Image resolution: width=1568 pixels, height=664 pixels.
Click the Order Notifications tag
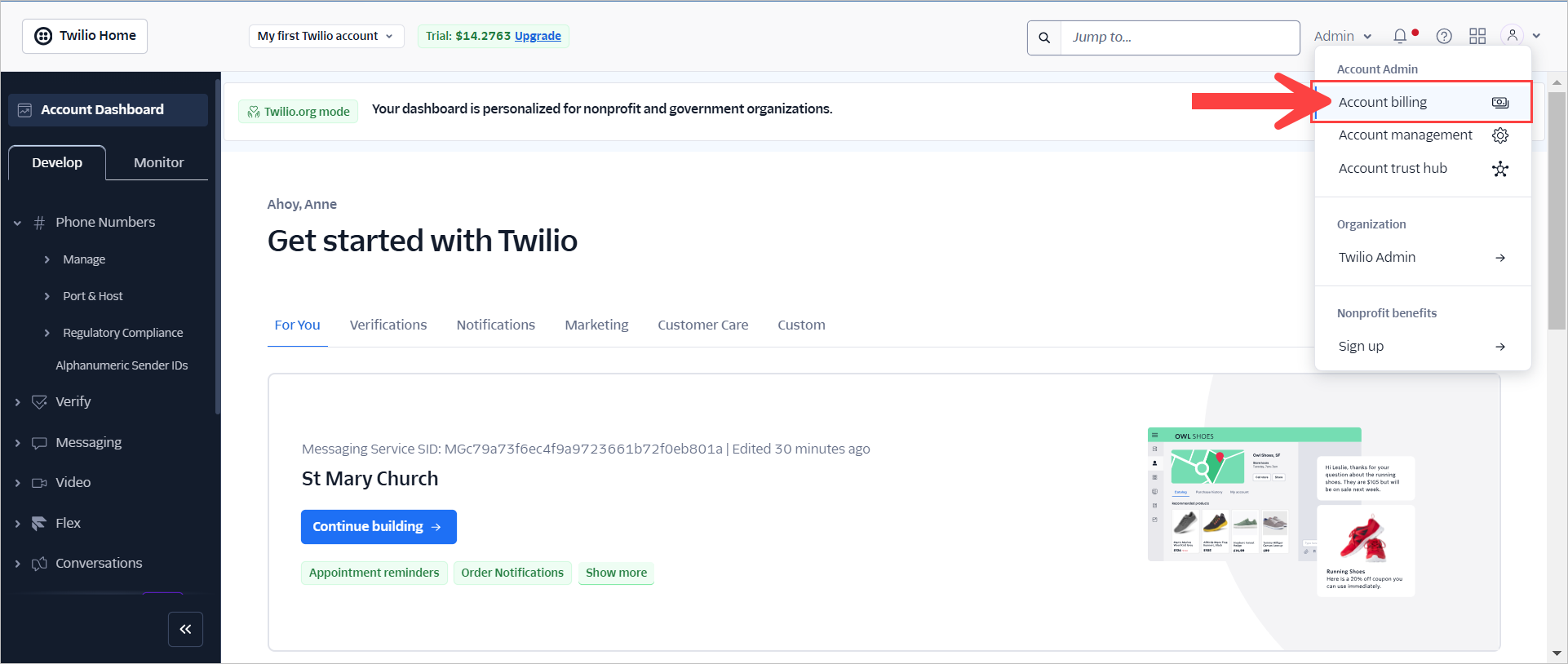point(512,573)
